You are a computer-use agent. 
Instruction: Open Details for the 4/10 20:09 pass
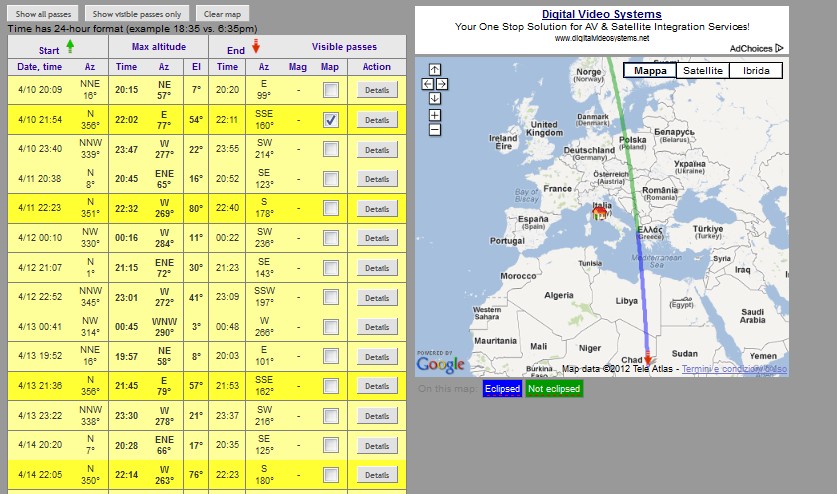(377, 90)
